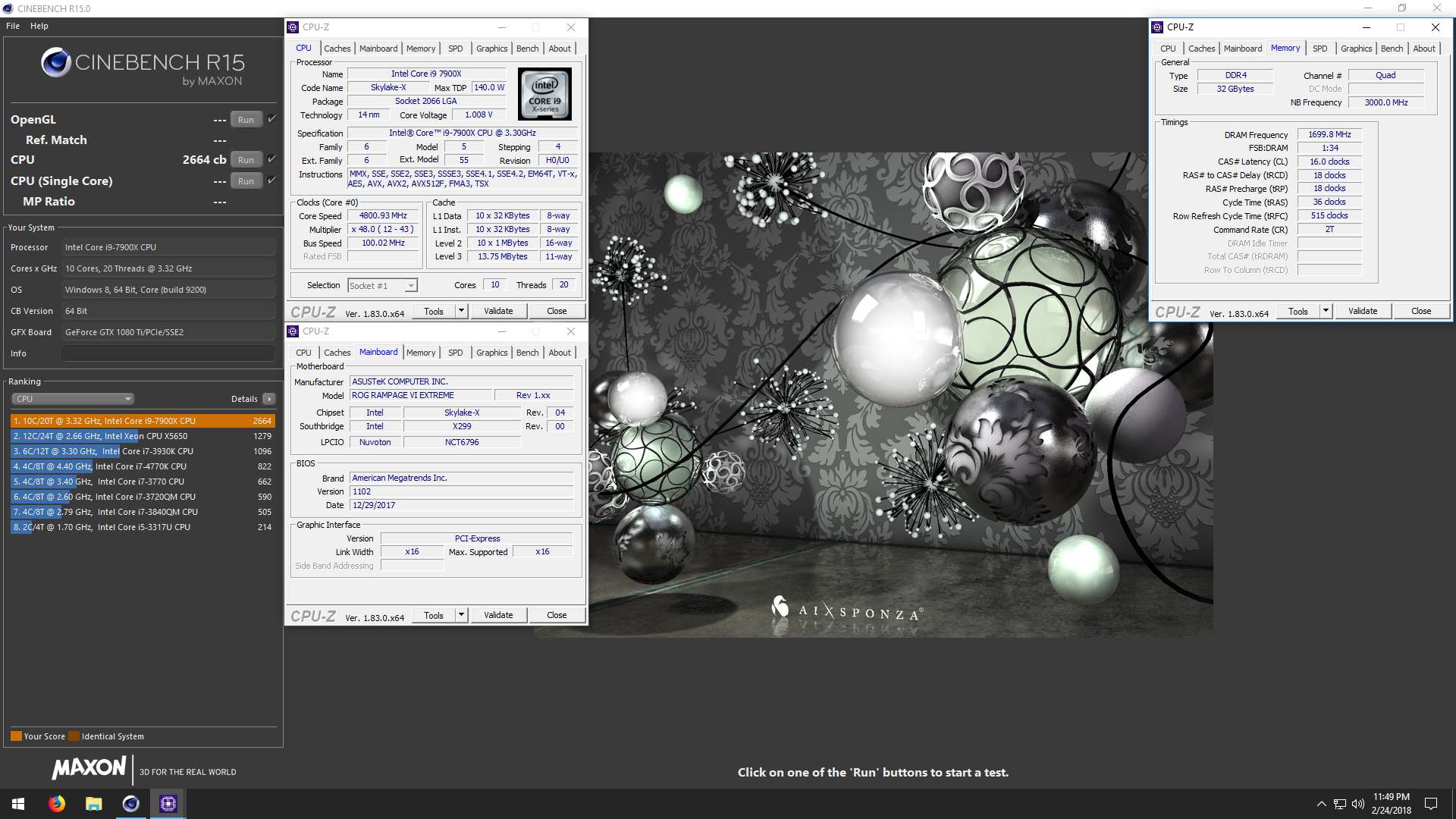Open the Ranking CPU dropdown
Screen dimensions: 1456x819
73,399
